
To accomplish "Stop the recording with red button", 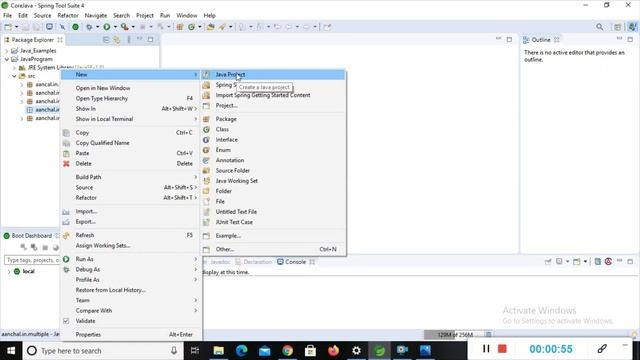I will [502, 349].
